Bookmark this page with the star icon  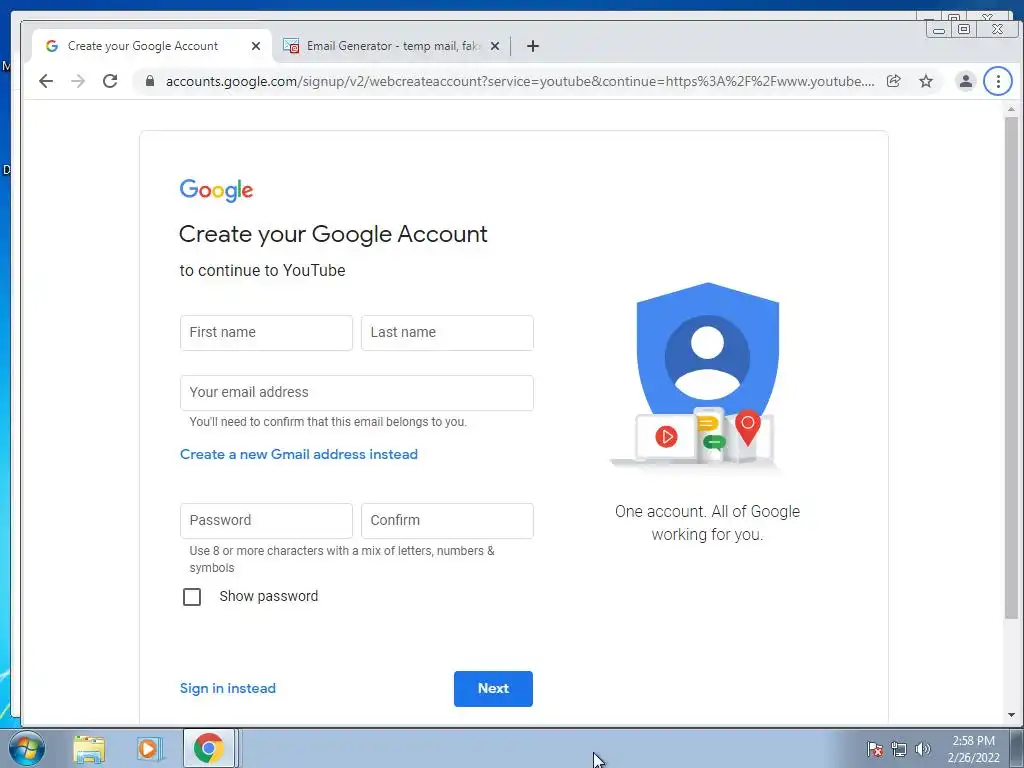pos(925,81)
